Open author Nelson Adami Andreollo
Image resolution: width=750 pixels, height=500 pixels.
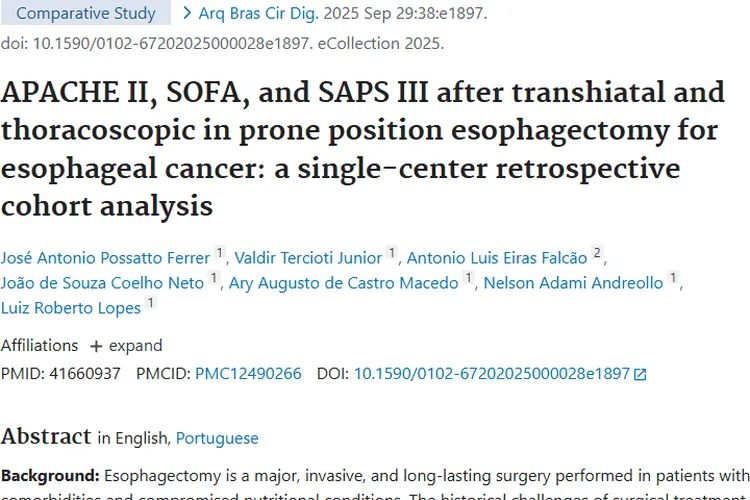[573, 283]
